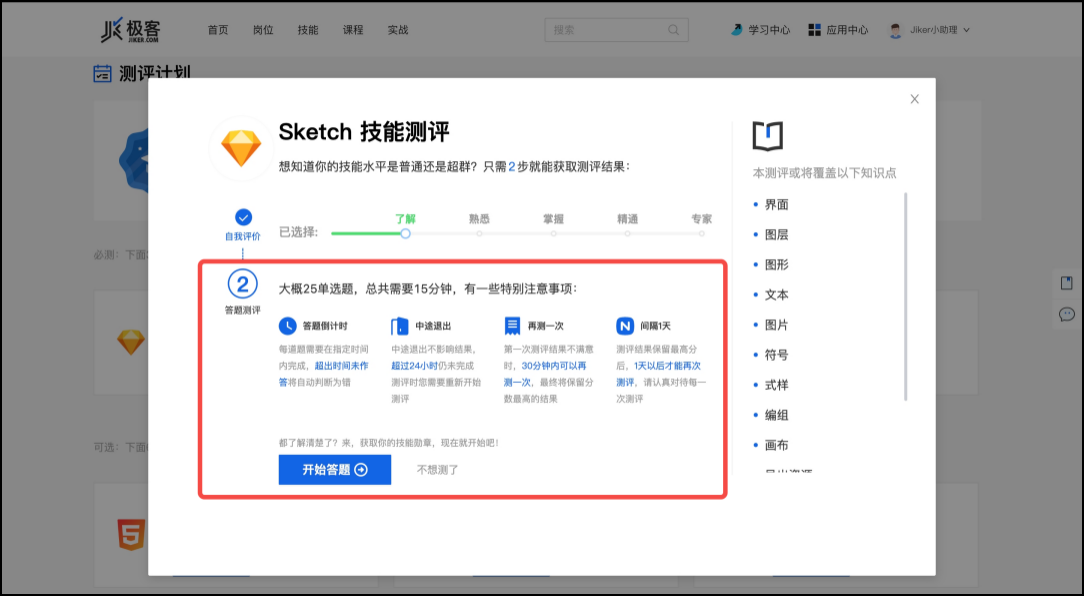The width and height of the screenshot is (1084, 598).
Task: Click the search magnifier icon
Action: click(673, 30)
